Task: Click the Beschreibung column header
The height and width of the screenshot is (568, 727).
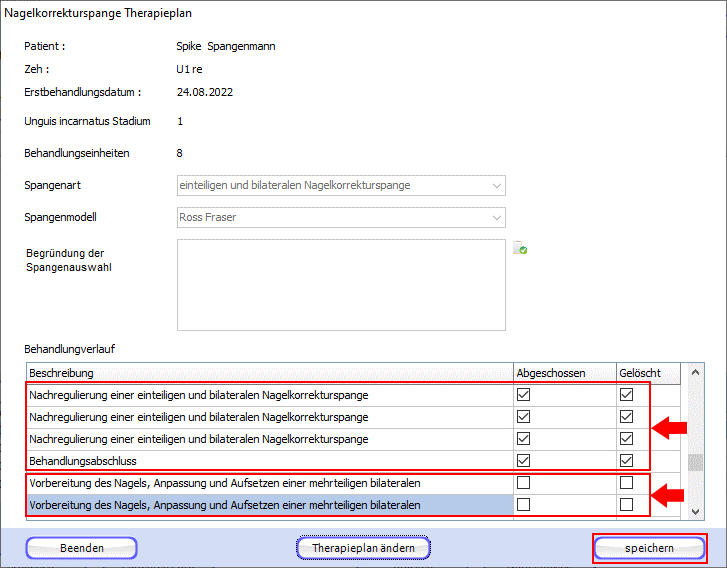Action: point(268,373)
